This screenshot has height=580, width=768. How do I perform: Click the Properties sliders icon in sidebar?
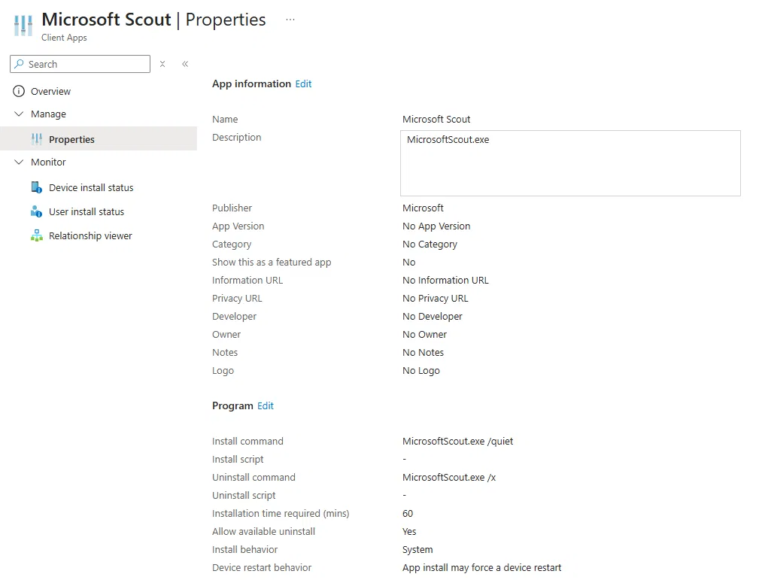click(37, 139)
